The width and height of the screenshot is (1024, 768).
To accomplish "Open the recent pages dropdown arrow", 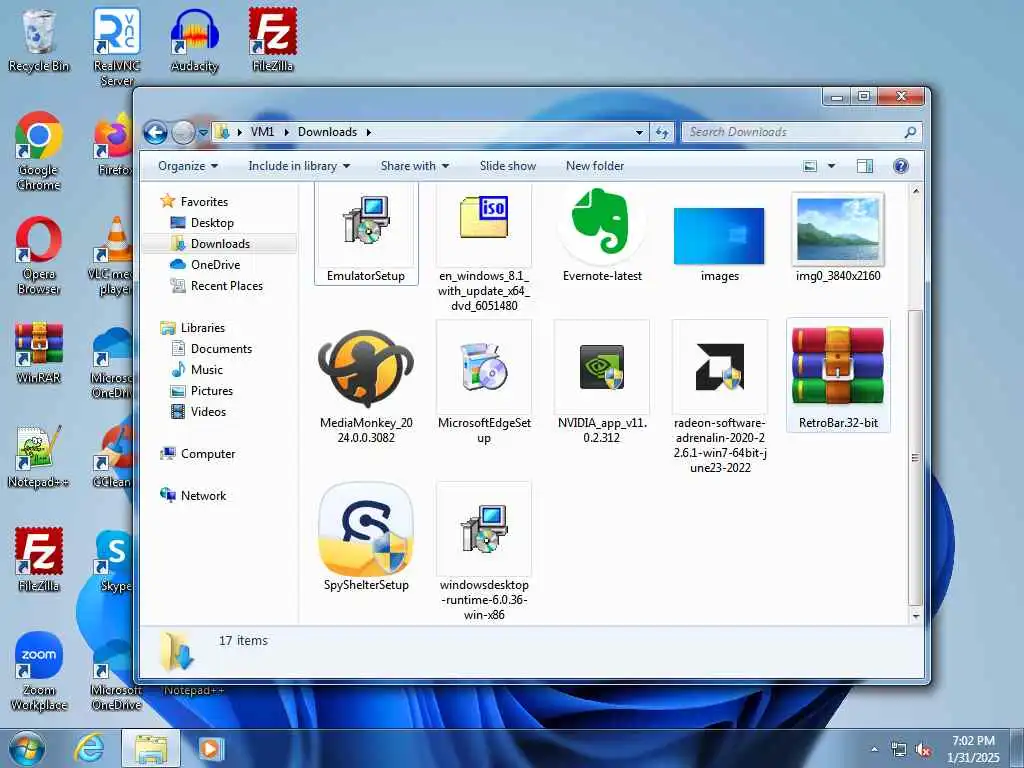I will click(203, 133).
